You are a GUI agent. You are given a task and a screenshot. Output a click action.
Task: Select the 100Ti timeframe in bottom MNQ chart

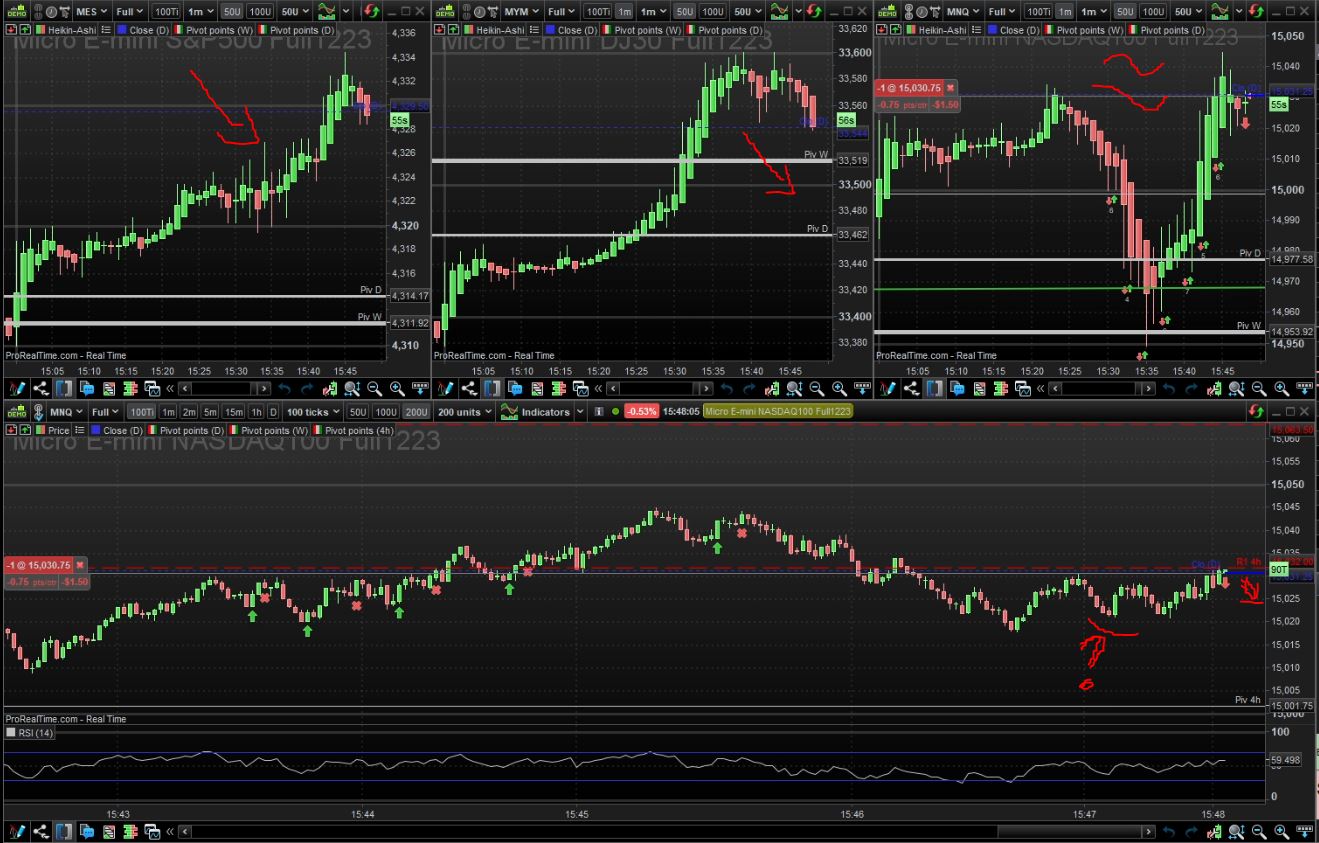(x=141, y=412)
